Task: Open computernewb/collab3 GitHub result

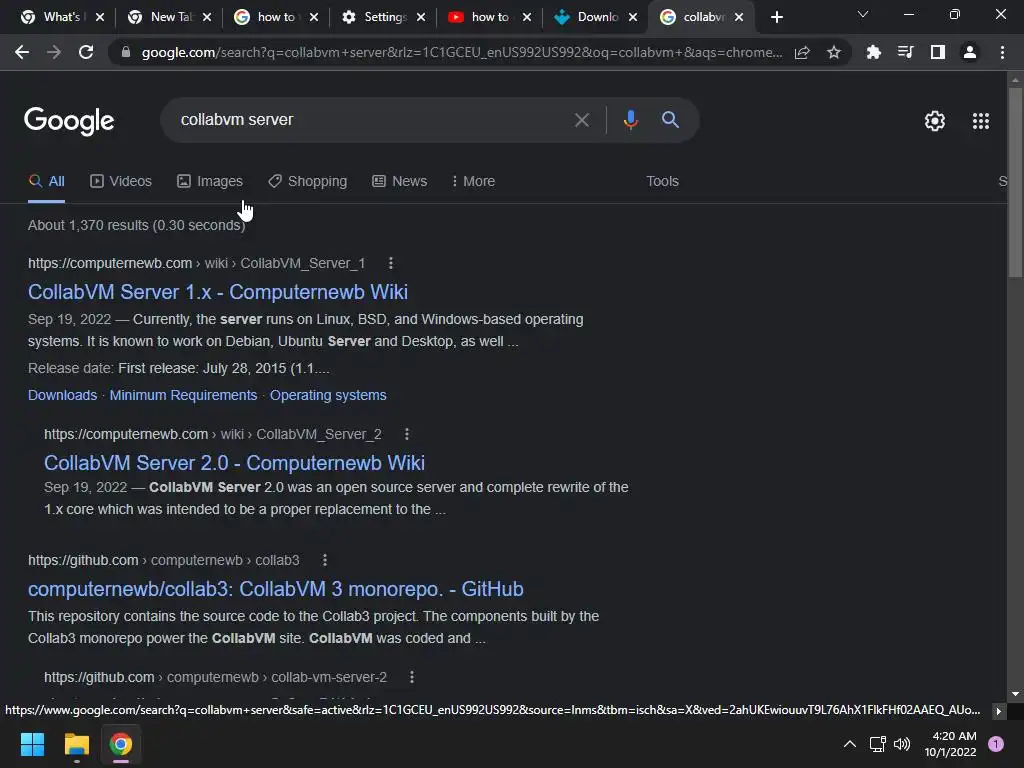Action: (x=276, y=589)
